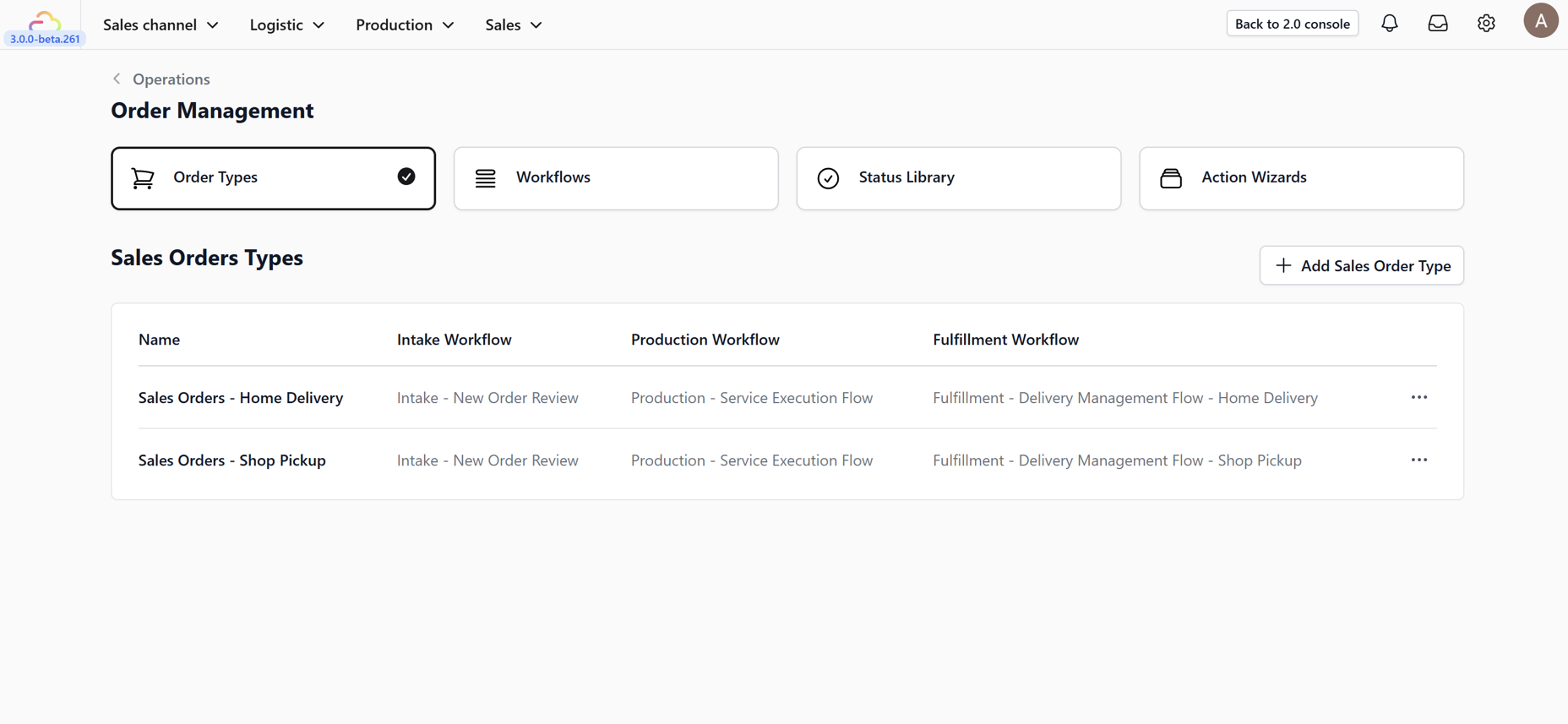Switch to the Workflows tab card
Image resolution: width=1568 pixels, height=724 pixels.
(616, 178)
